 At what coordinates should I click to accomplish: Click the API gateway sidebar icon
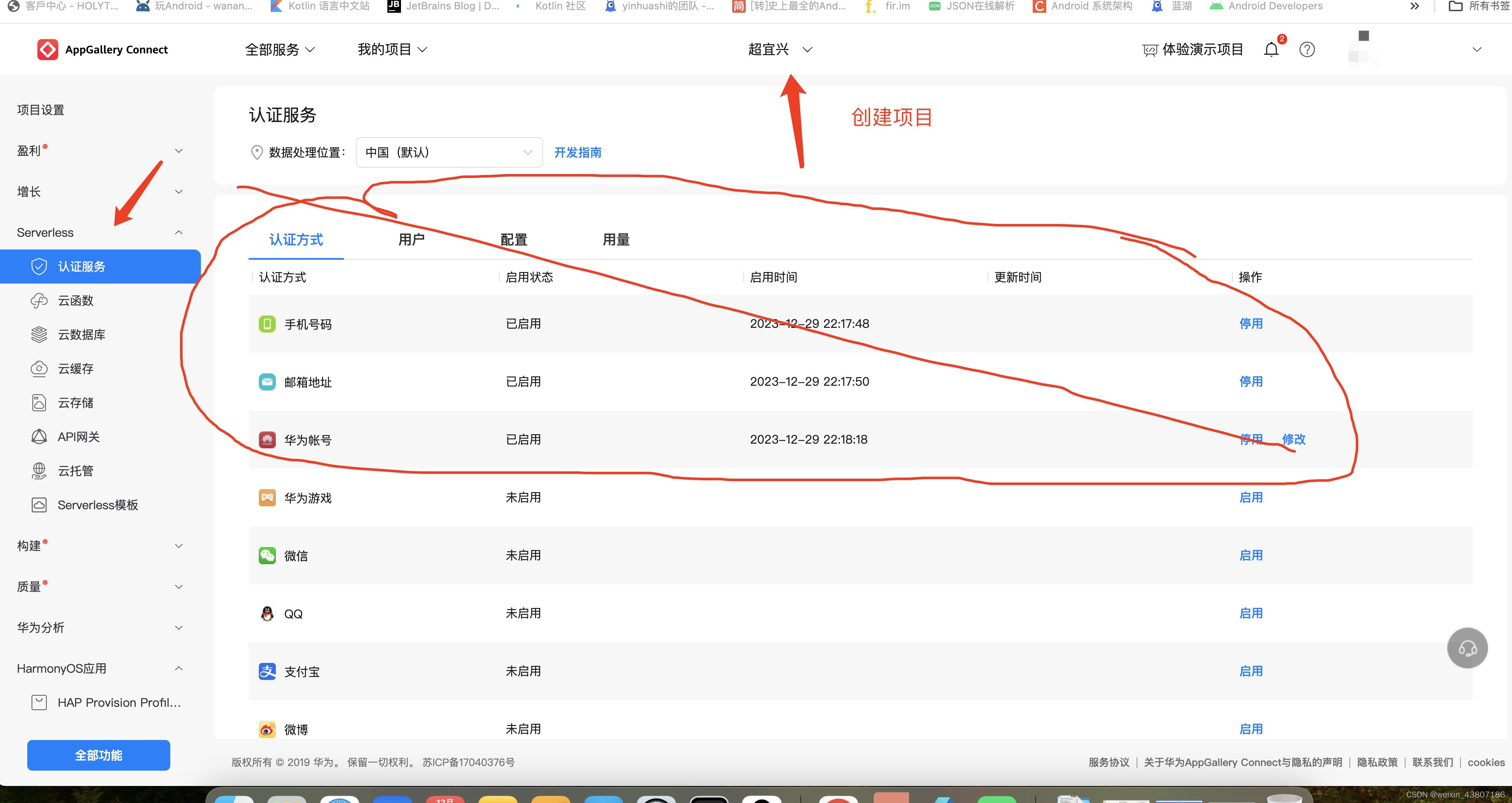(39, 437)
